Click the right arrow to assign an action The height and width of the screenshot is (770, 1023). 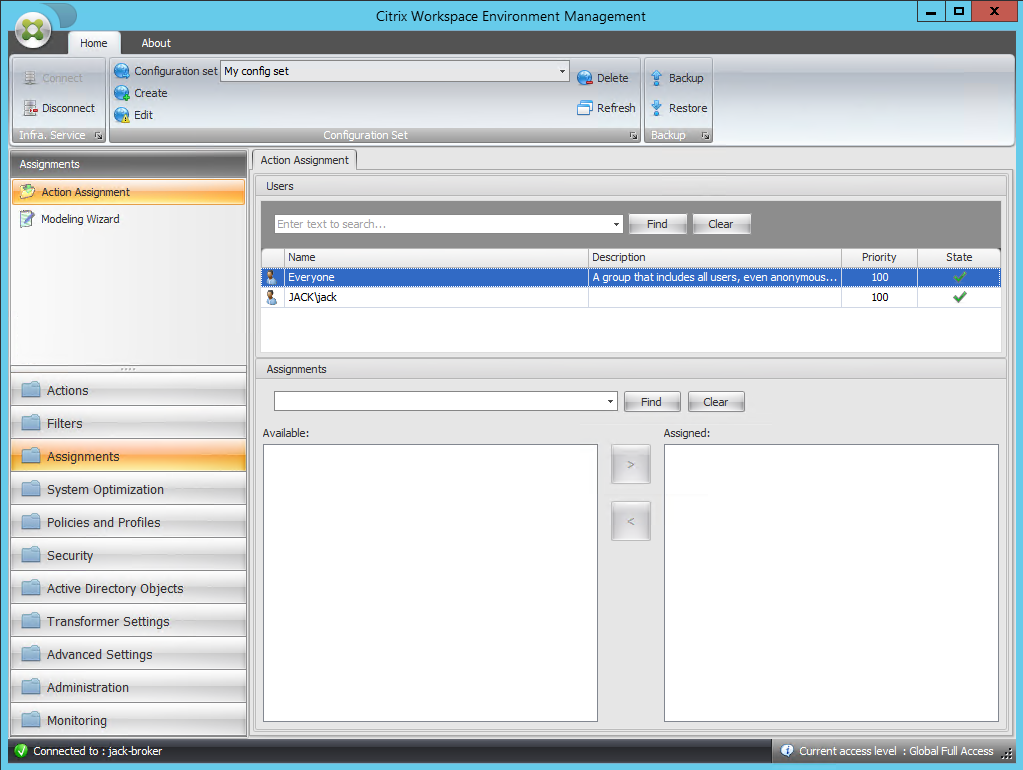pyautogui.click(x=630, y=464)
